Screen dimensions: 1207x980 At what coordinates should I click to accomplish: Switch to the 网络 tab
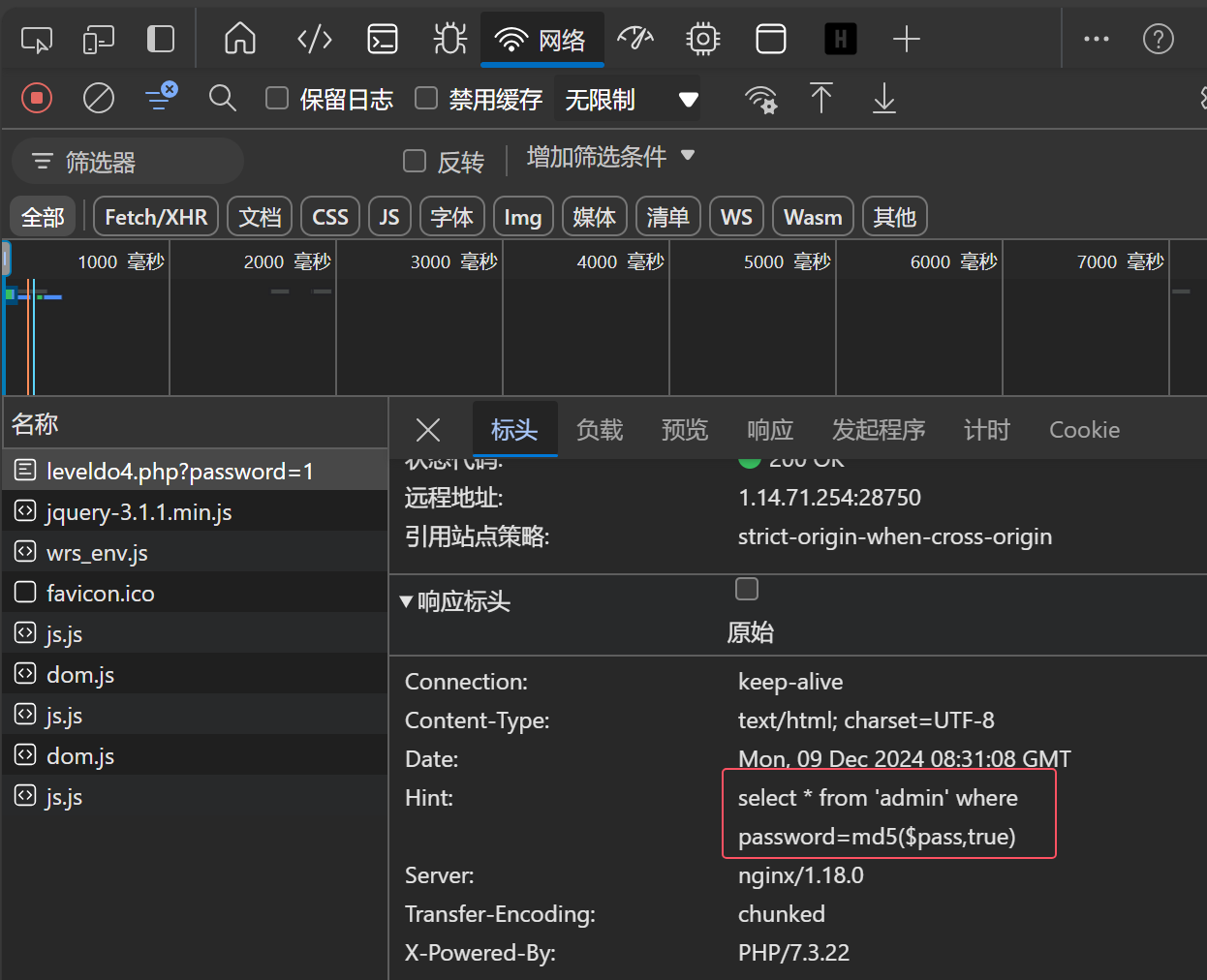pyautogui.click(x=542, y=40)
